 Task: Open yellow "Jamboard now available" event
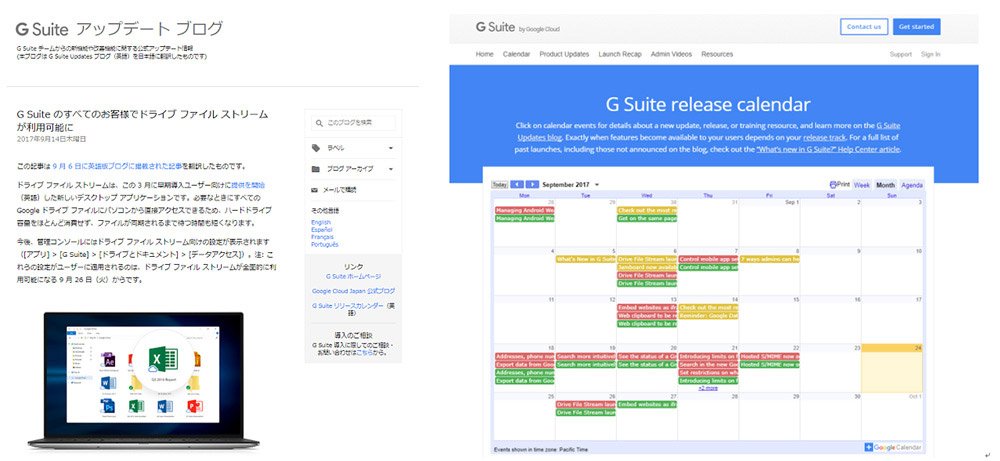(x=647, y=268)
